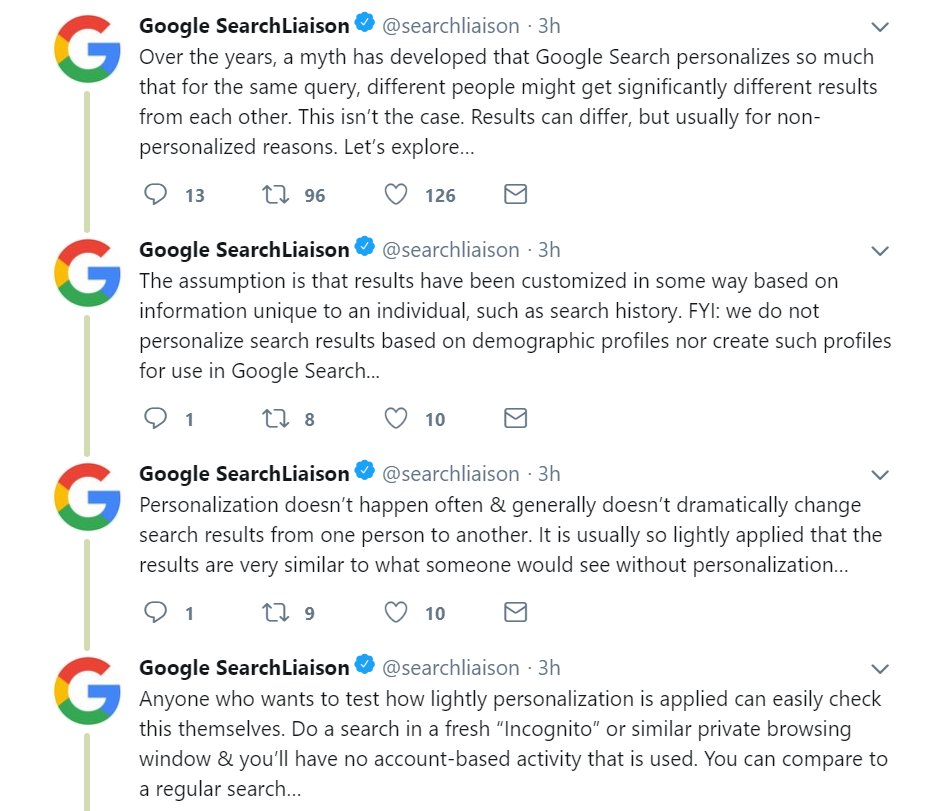The image size is (932, 811).
Task: Toggle the like heart on the tweet with 126 likes
Action: (397, 194)
